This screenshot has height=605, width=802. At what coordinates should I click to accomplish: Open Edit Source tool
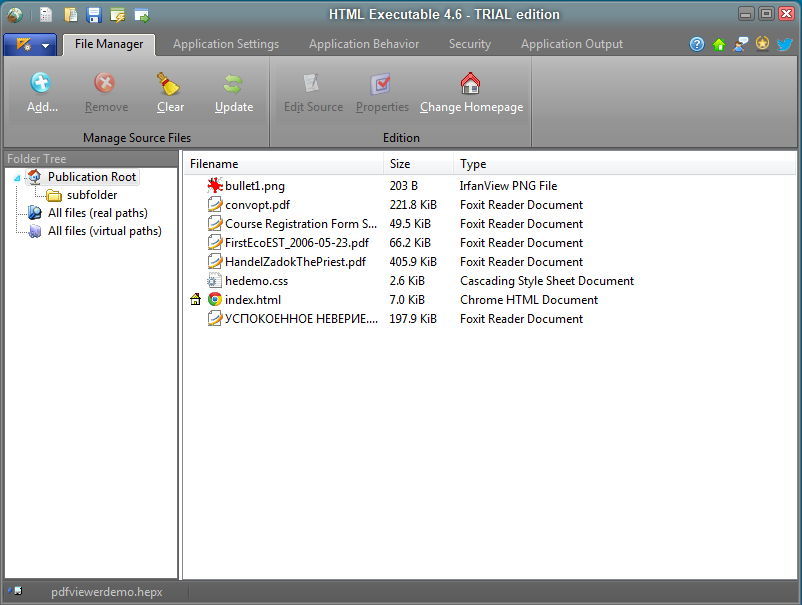pyautogui.click(x=311, y=83)
